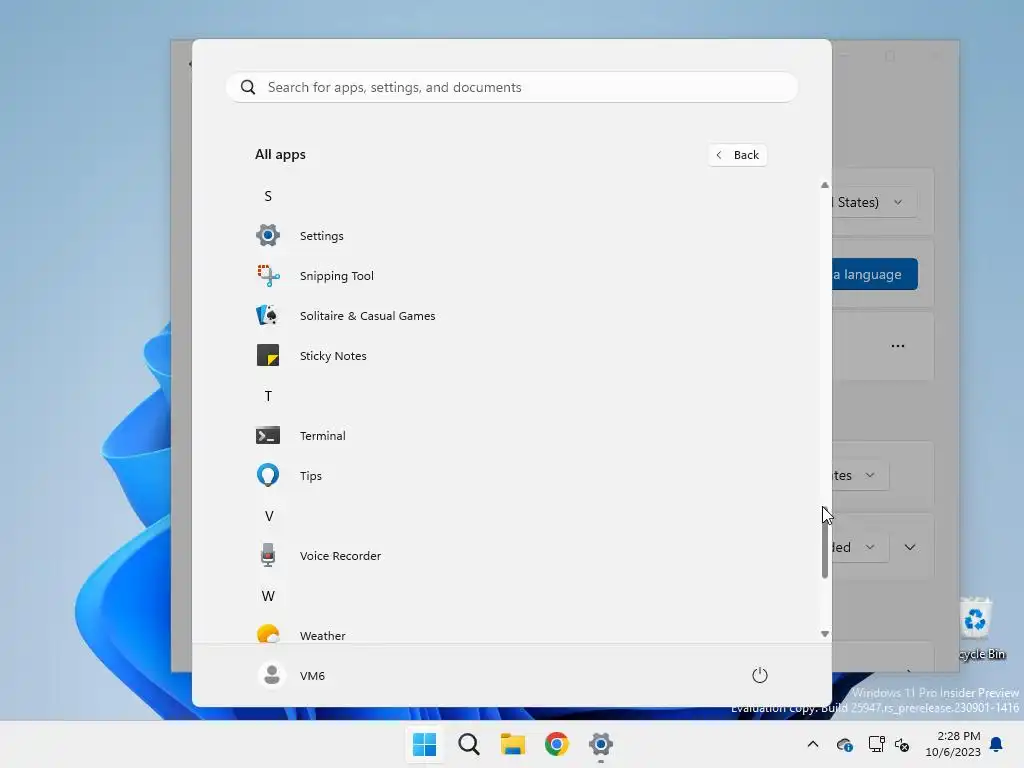Viewport: 1024px width, 768px height.
Task: Click the Voice Recorder text label
Action: (x=340, y=556)
